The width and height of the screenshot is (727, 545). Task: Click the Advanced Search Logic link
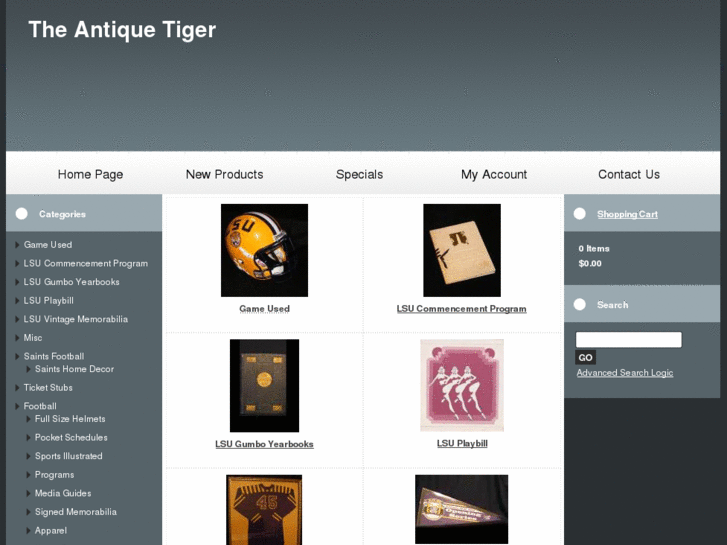click(x=625, y=373)
